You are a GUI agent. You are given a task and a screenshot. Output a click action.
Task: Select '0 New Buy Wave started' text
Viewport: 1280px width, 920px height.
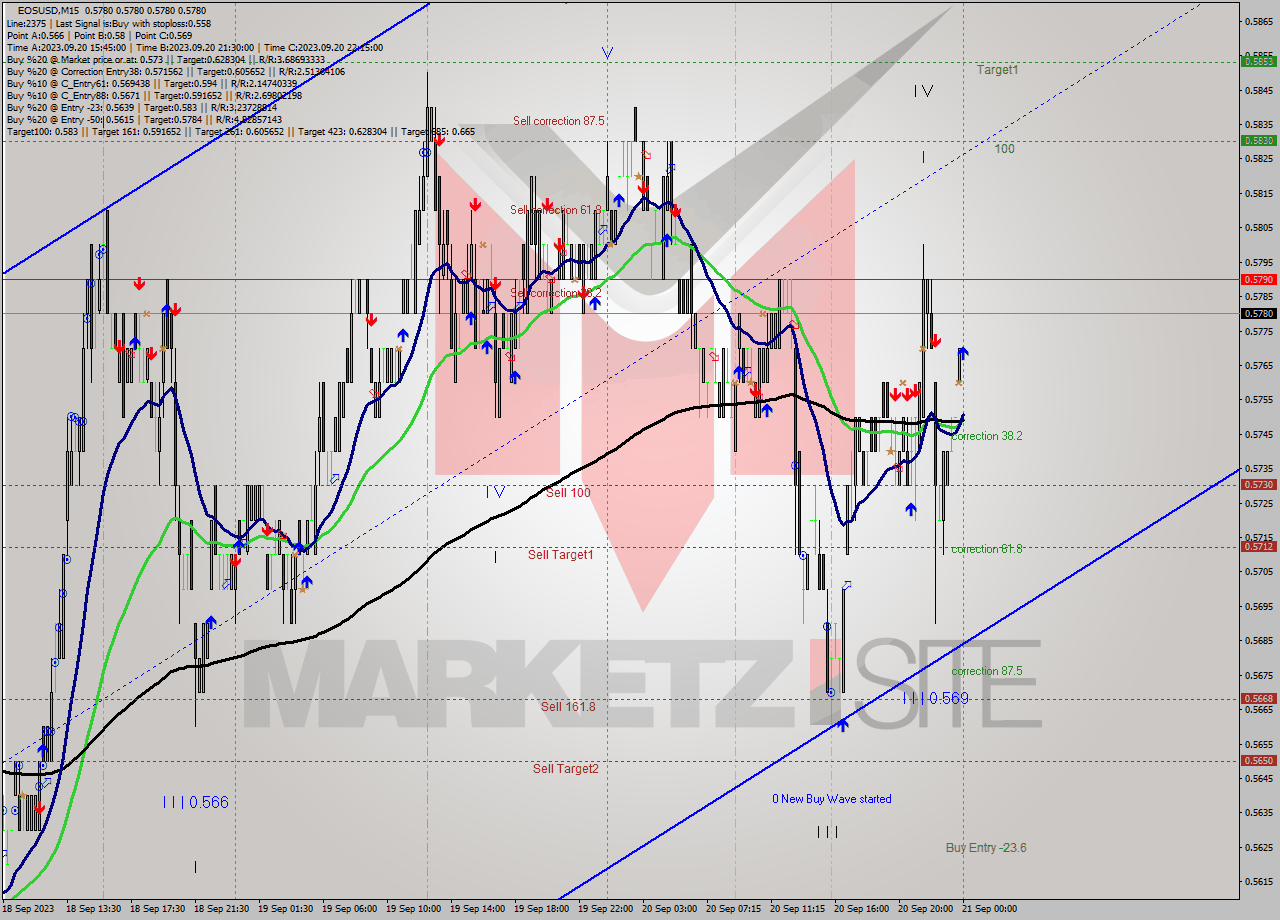831,799
